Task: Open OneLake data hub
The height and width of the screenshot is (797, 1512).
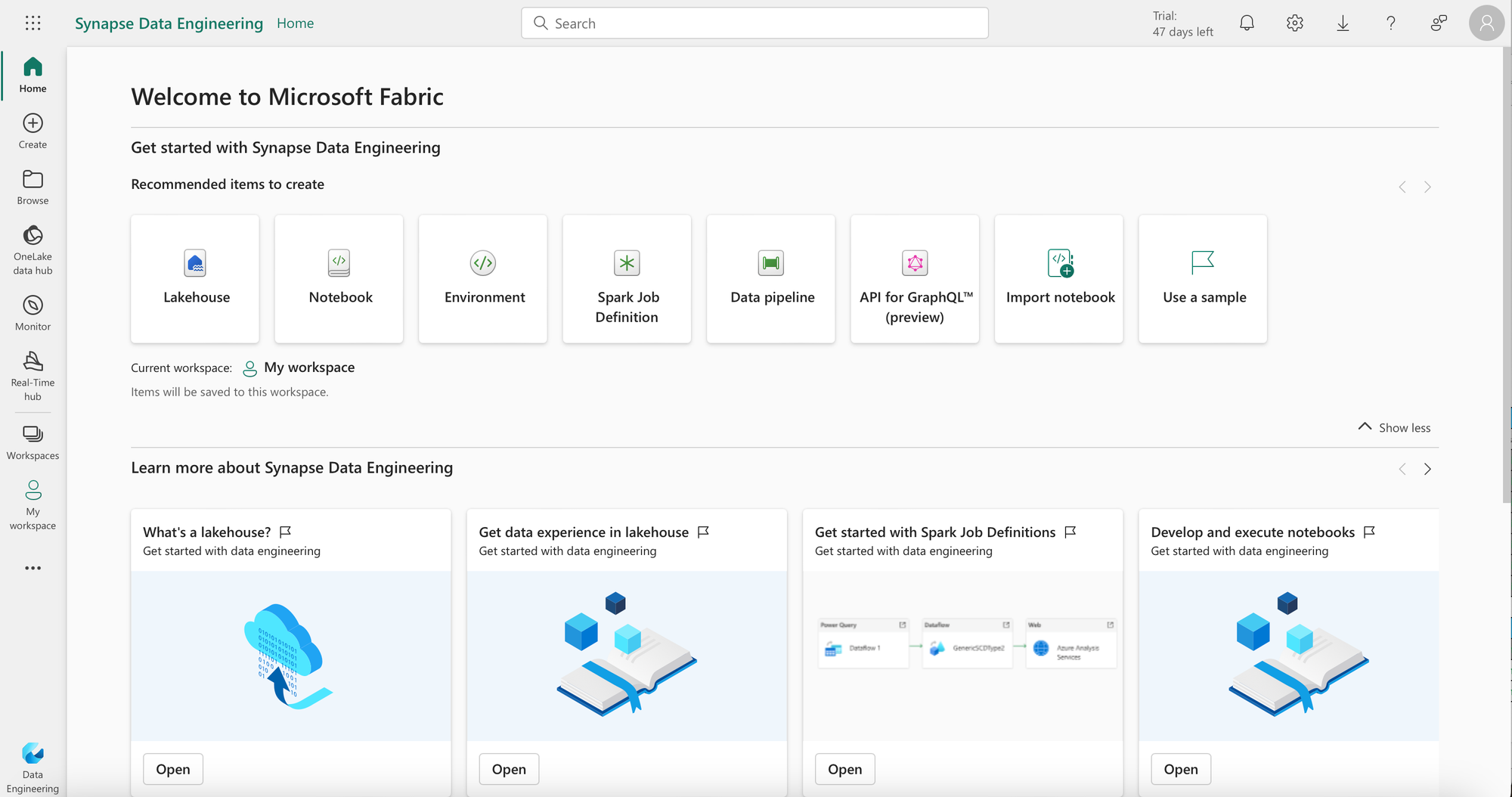Action: point(33,250)
